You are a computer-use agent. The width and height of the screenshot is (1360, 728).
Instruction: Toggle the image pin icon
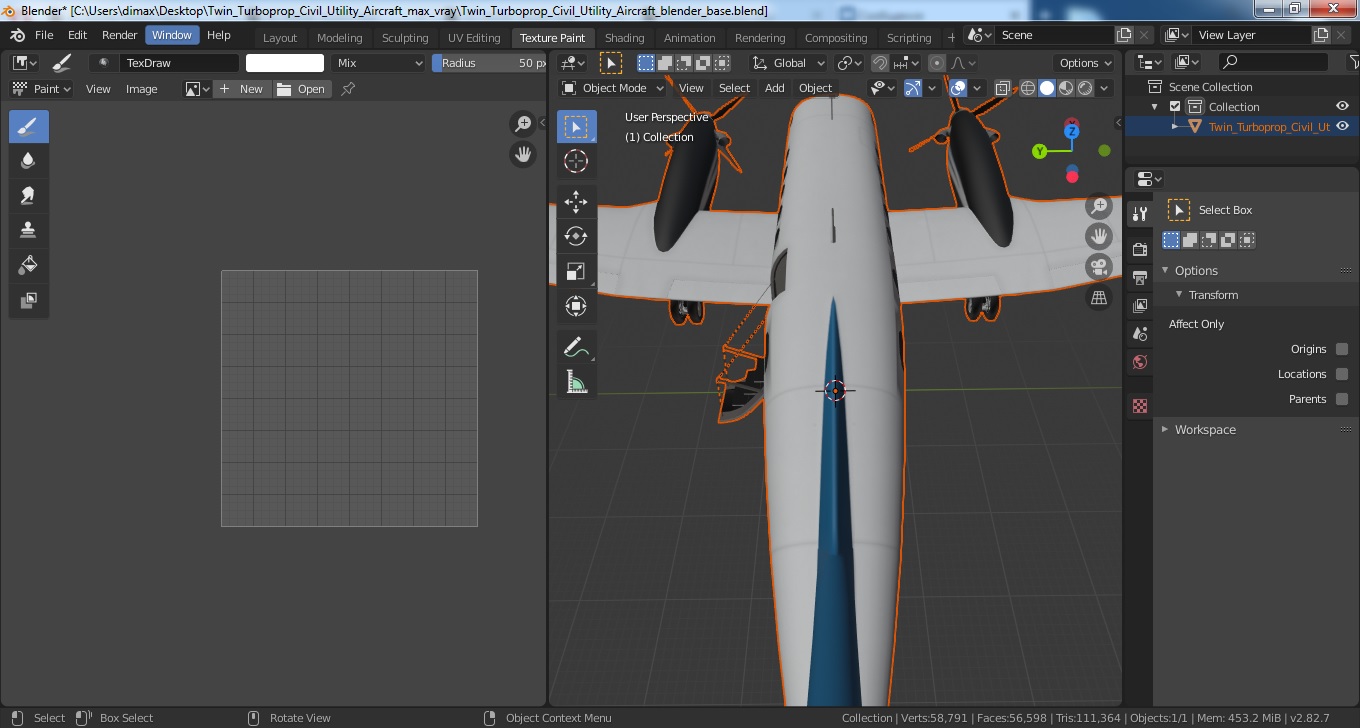348,89
